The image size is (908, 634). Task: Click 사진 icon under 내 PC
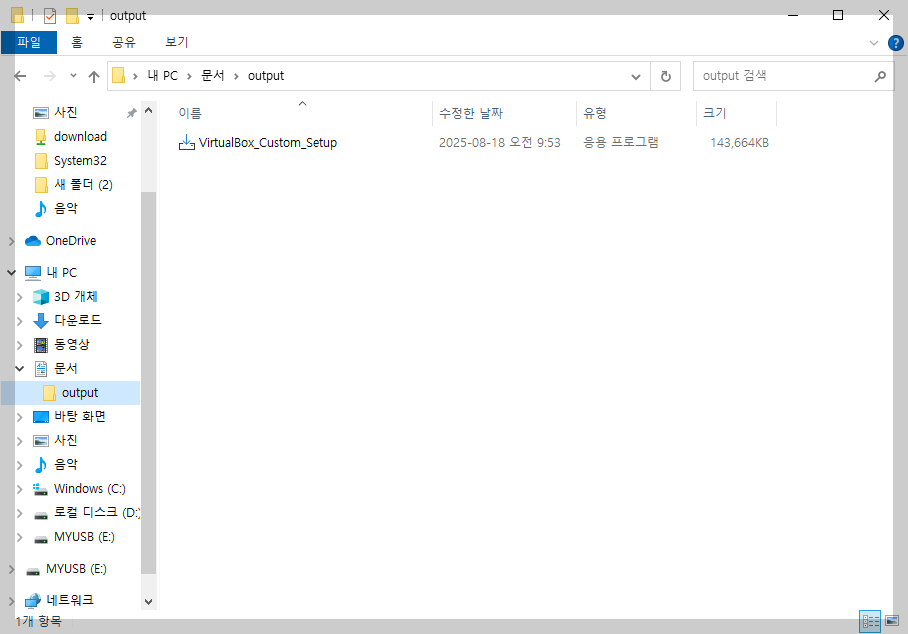(41, 441)
